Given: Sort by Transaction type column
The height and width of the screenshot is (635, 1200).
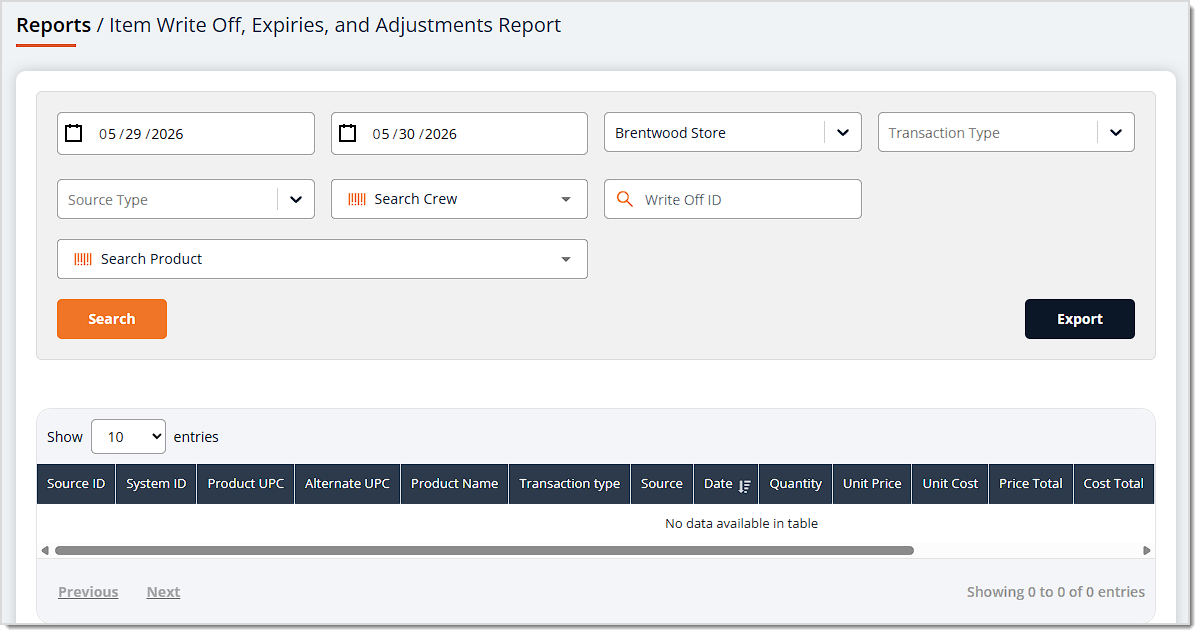Looking at the screenshot, I should point(570,484).
